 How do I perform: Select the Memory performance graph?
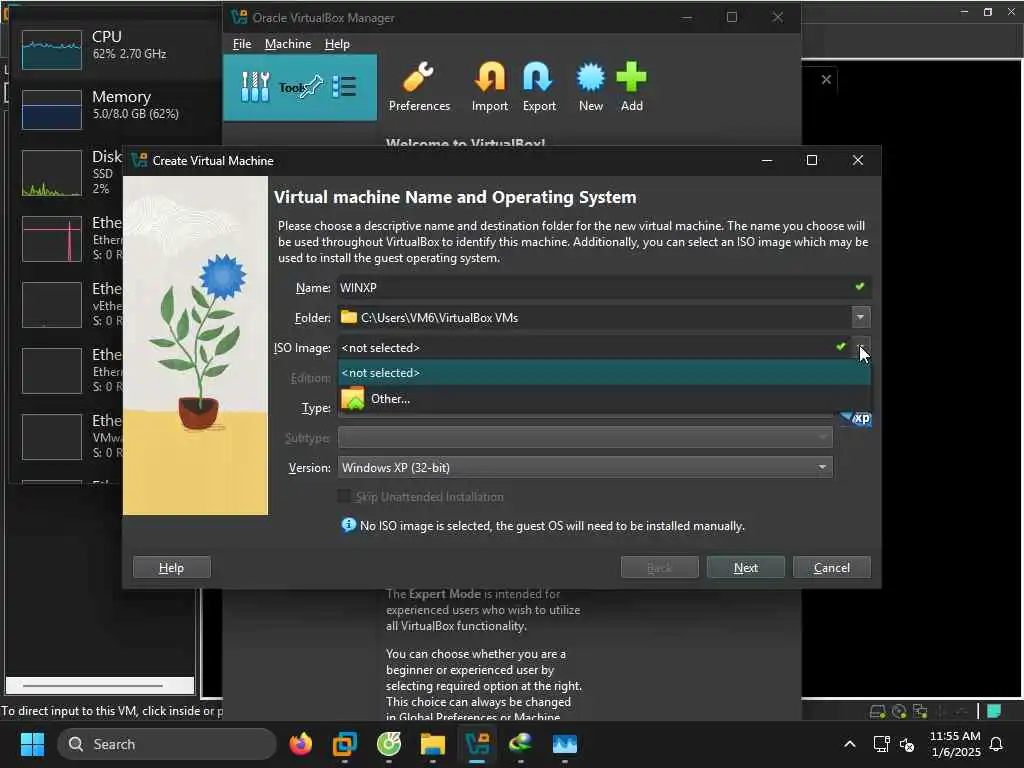pyautogui.click(x=52, y=109)
